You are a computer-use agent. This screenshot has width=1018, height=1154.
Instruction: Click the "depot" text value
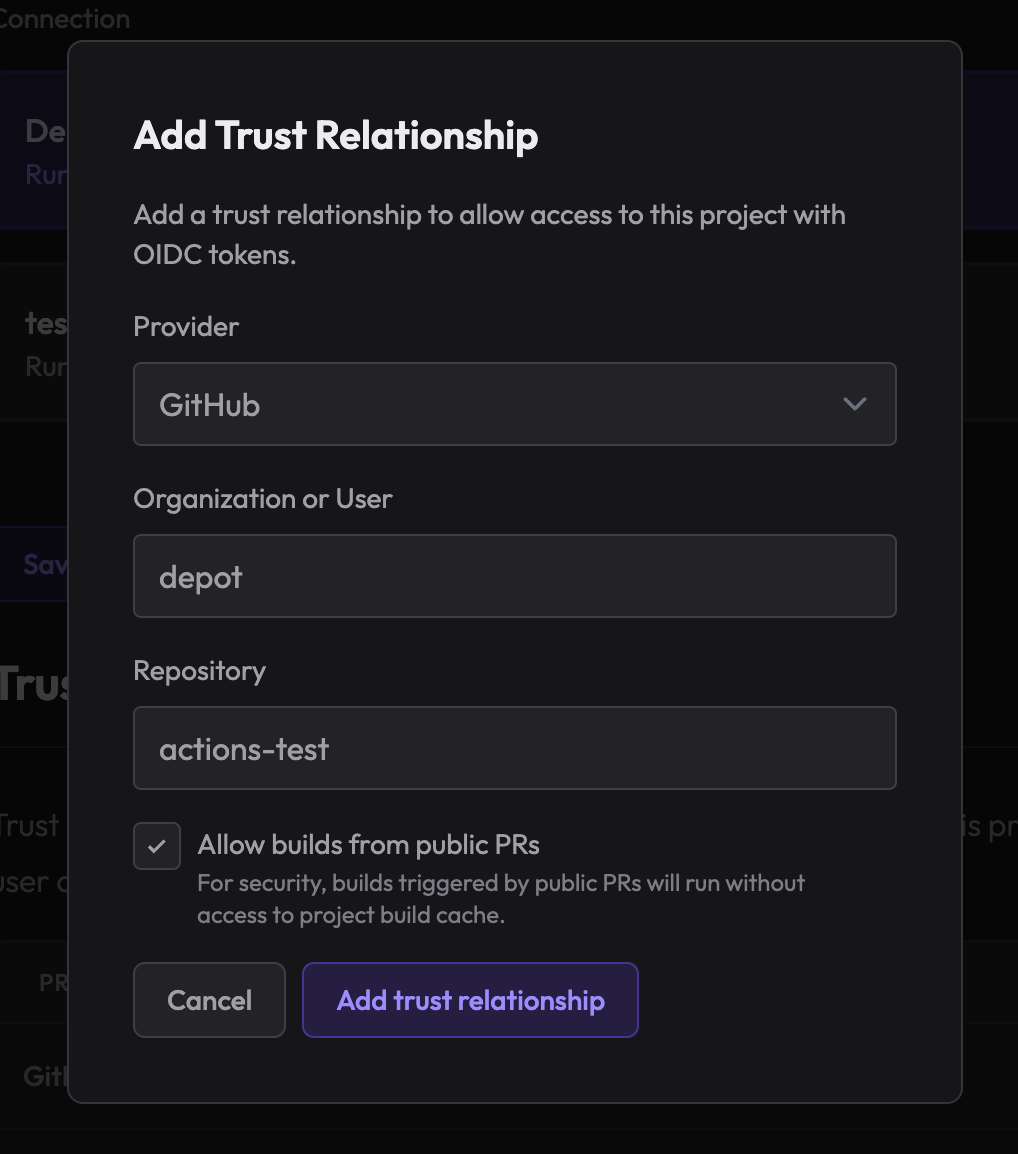(x=200, y=576)
